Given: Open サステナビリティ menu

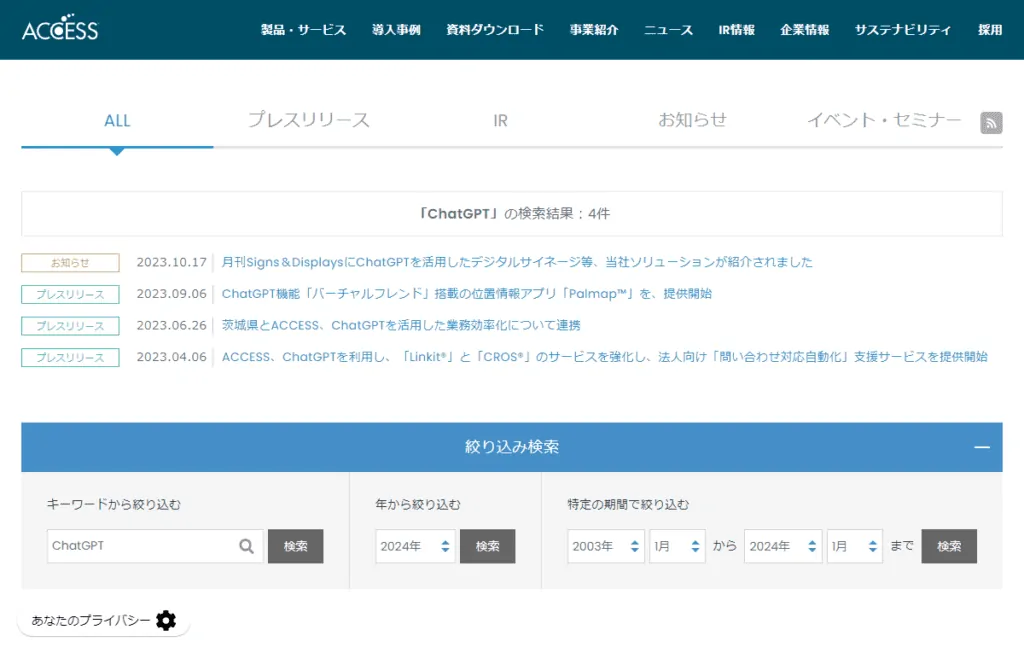Looking at the screenshot, I should (903, 30).
